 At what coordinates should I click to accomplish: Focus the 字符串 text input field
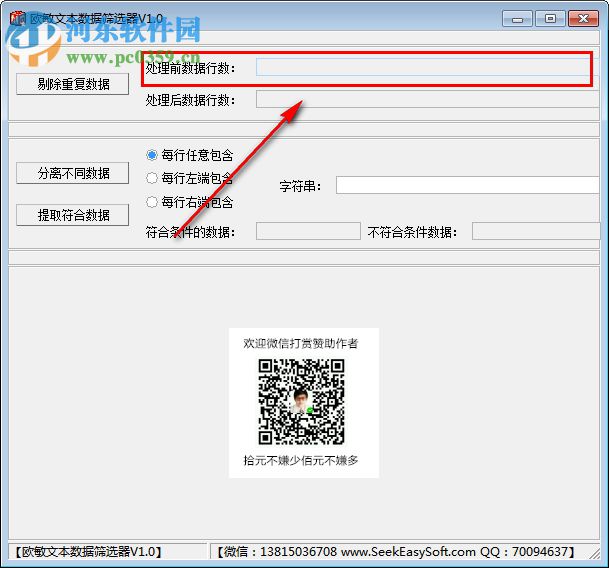(468, 185)
